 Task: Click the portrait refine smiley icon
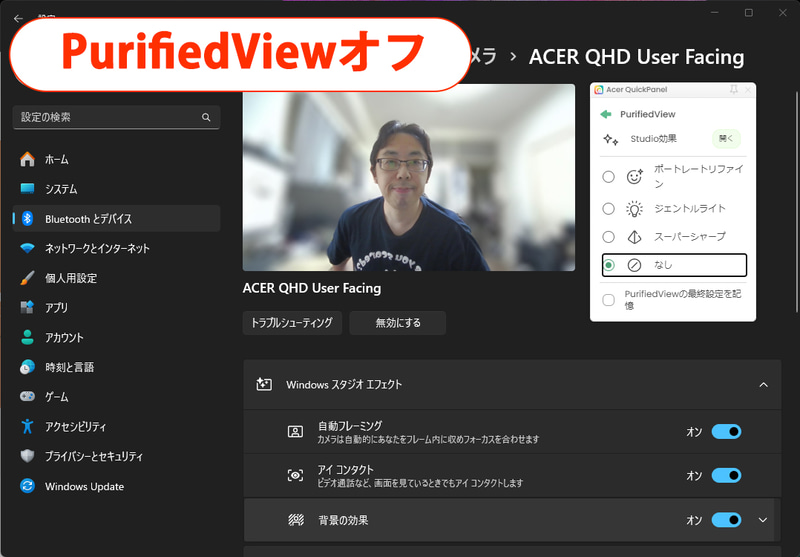point(634,176)
